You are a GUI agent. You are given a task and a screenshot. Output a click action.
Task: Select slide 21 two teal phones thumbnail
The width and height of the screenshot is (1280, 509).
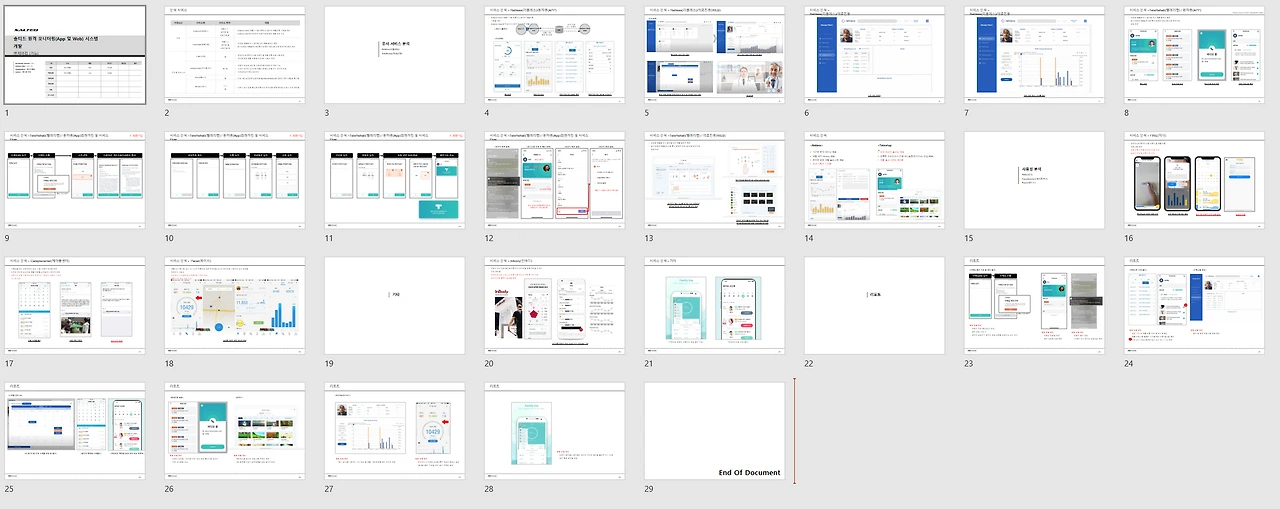(x=714, y=305)
